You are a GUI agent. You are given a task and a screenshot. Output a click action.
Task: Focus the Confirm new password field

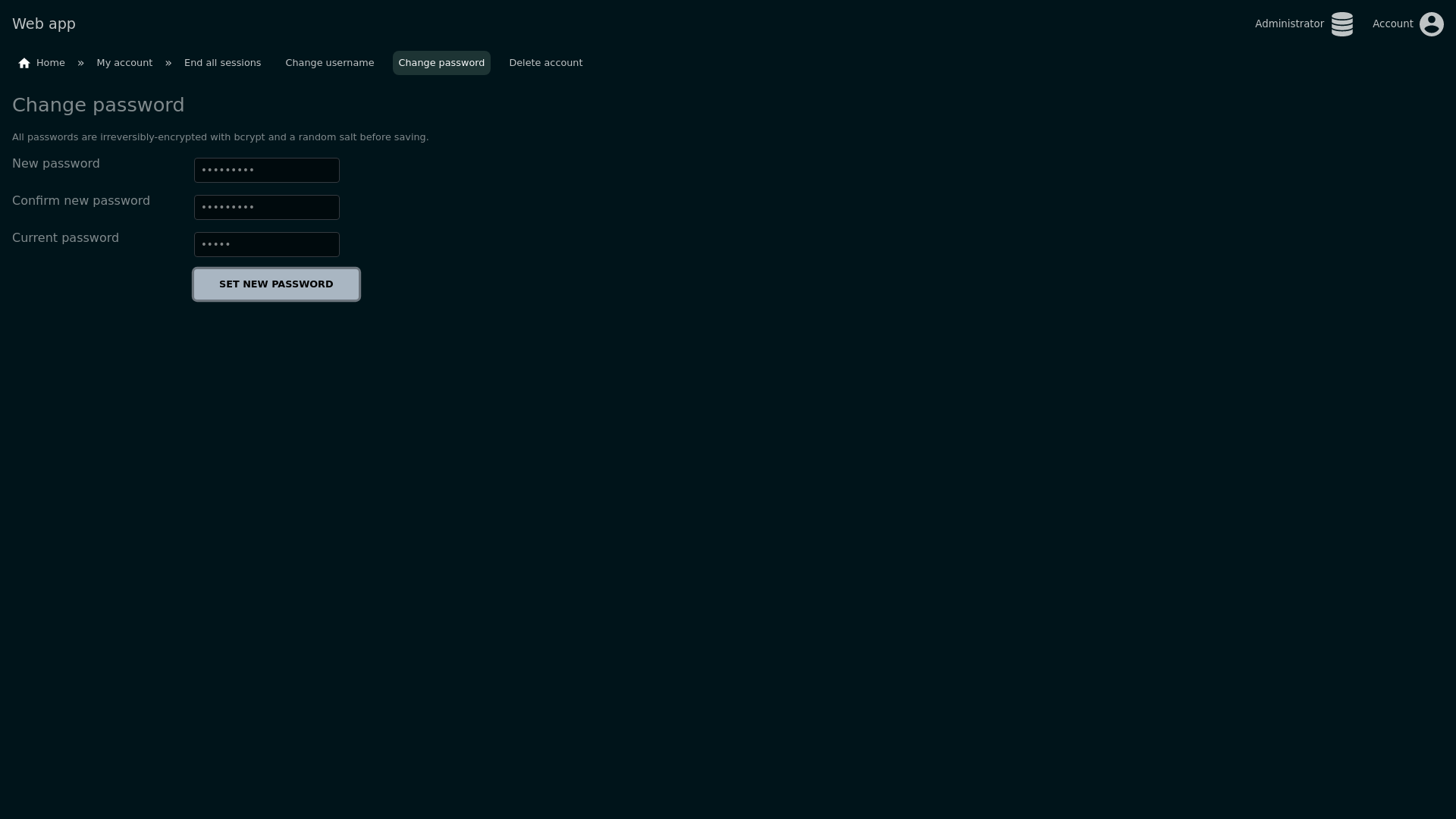pyautogui.click(x=266, y=207)
